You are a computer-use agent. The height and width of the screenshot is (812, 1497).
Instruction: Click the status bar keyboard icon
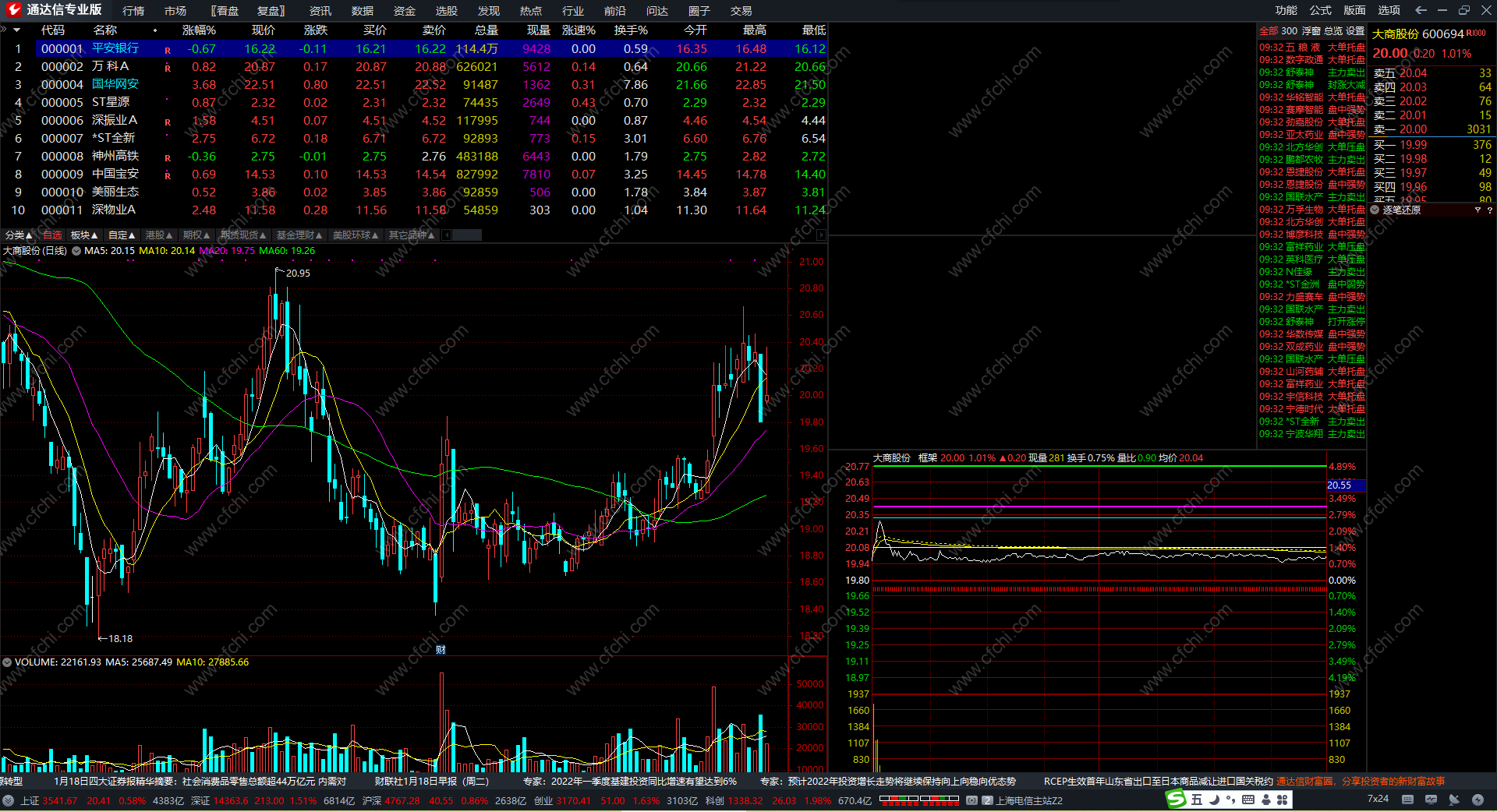click(x=1407, y=800)
